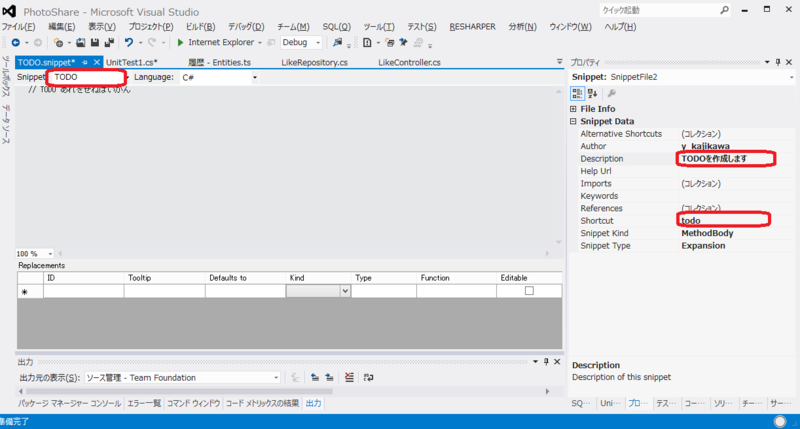Screen dimensions: 800x429
Task: Click the ID cell in Replacements row
Action: click(x=84, y=291)
